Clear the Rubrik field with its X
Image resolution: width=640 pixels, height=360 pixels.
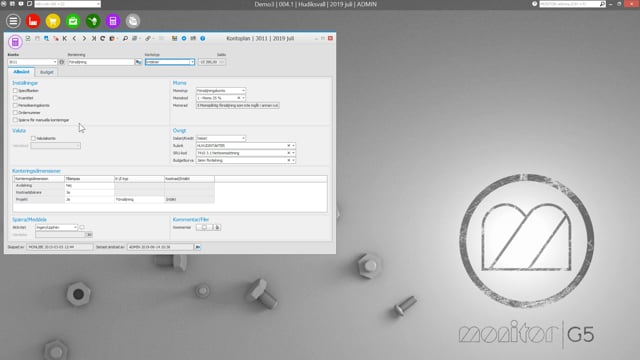pyautogui.click(x=289, y=146)
